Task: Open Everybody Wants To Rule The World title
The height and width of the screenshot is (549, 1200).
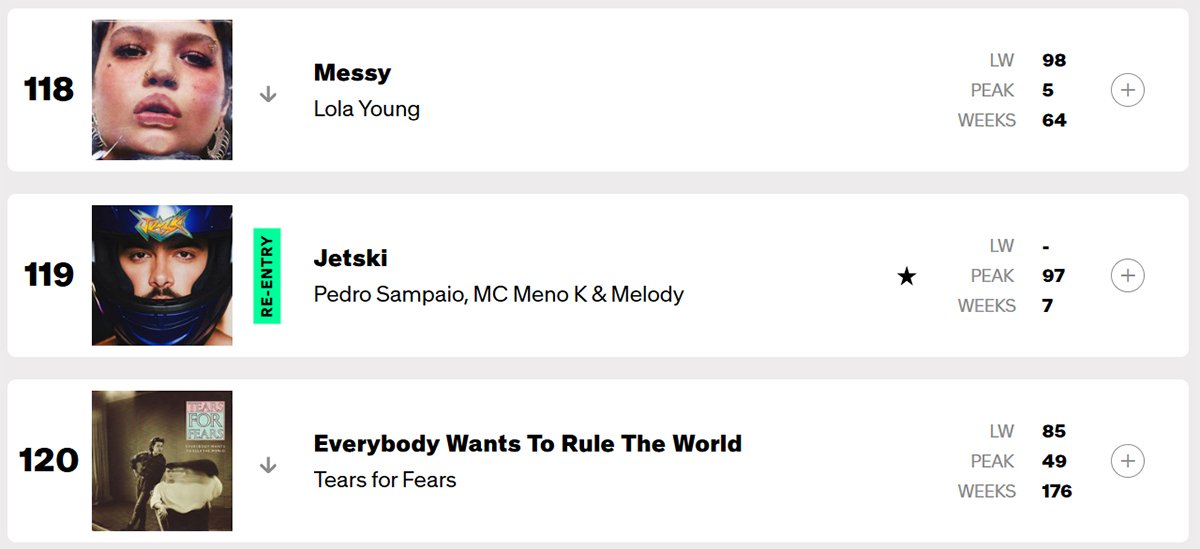Action: pyautogui.click(x=527, y=443)
